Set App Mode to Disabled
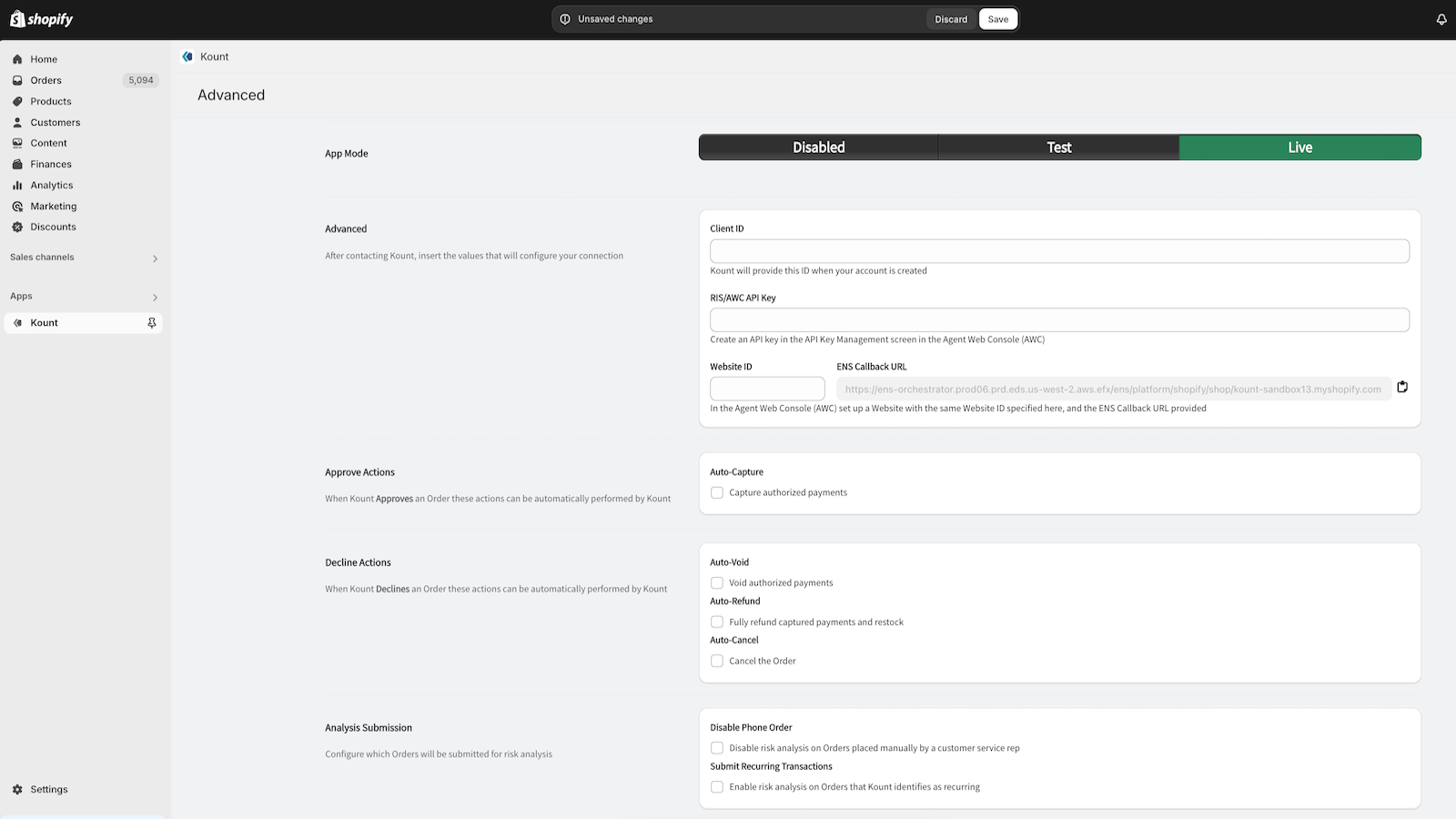The width and height of the screenshot is (1456, 819). pos(818,147)
